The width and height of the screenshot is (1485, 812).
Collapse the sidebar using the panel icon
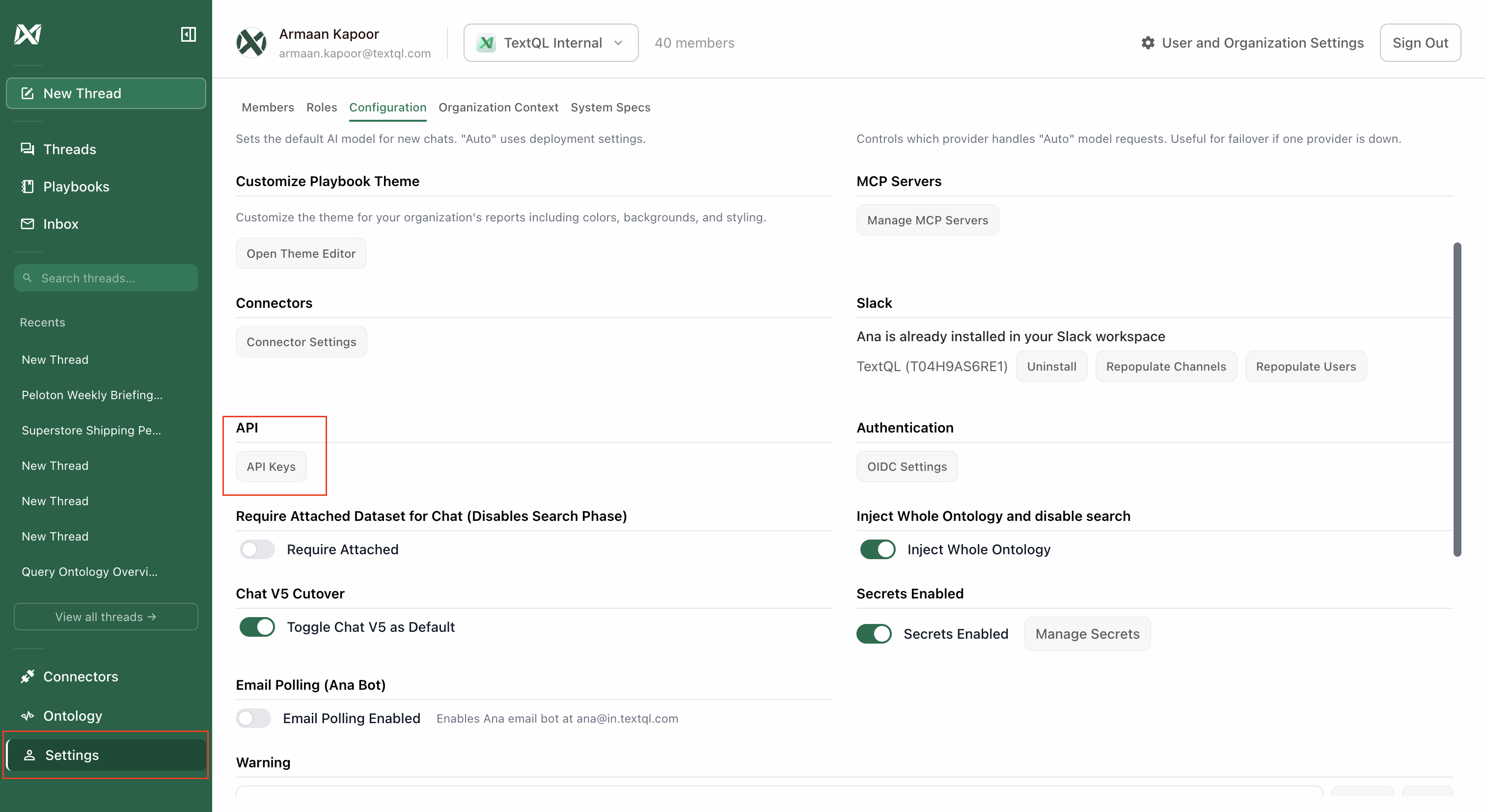point(189,34)
